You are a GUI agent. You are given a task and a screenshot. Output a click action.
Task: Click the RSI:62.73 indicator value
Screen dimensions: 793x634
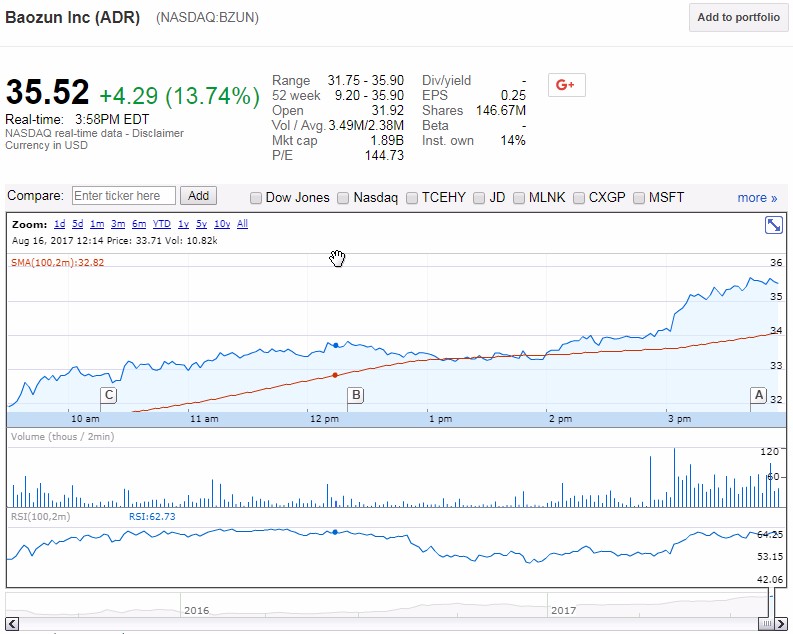point(152,517)
